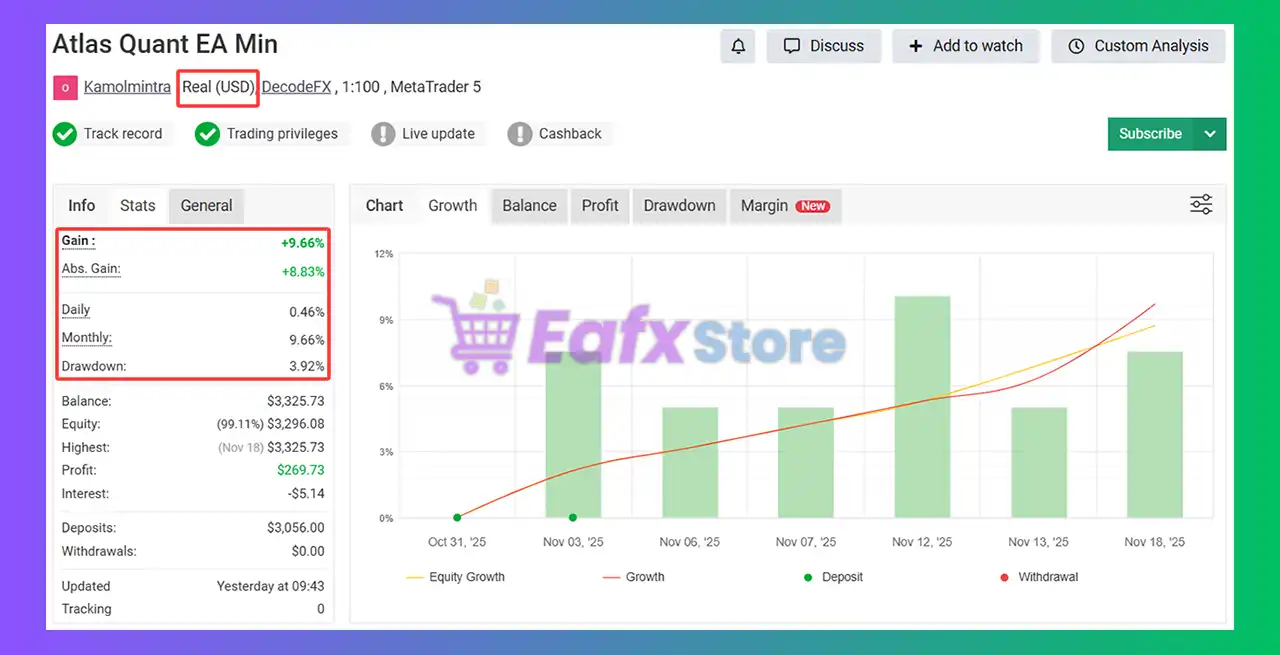Open the chart filter settings icon

(1200, 204)
